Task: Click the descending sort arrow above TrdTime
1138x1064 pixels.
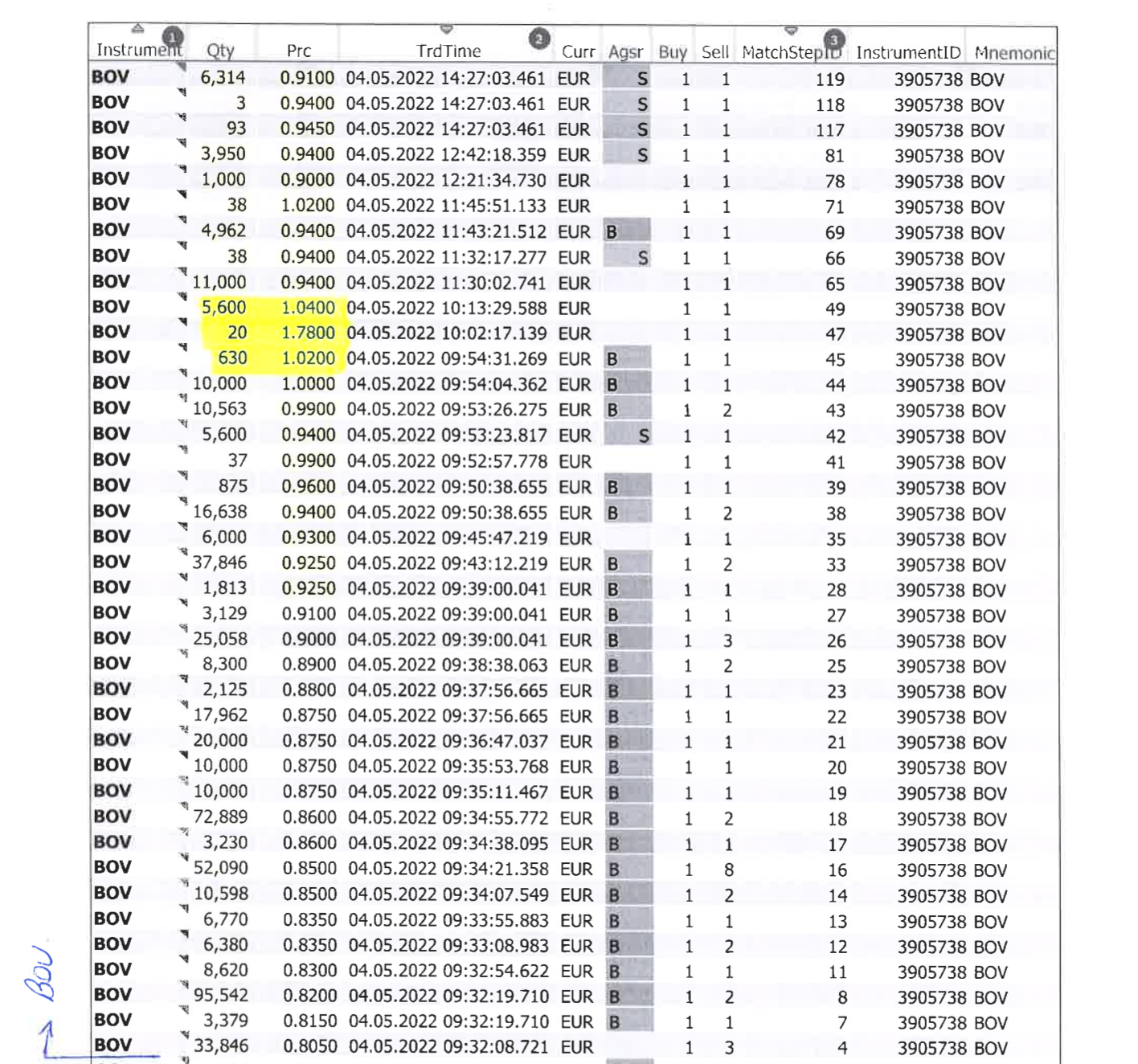Action: click(448, 30)
